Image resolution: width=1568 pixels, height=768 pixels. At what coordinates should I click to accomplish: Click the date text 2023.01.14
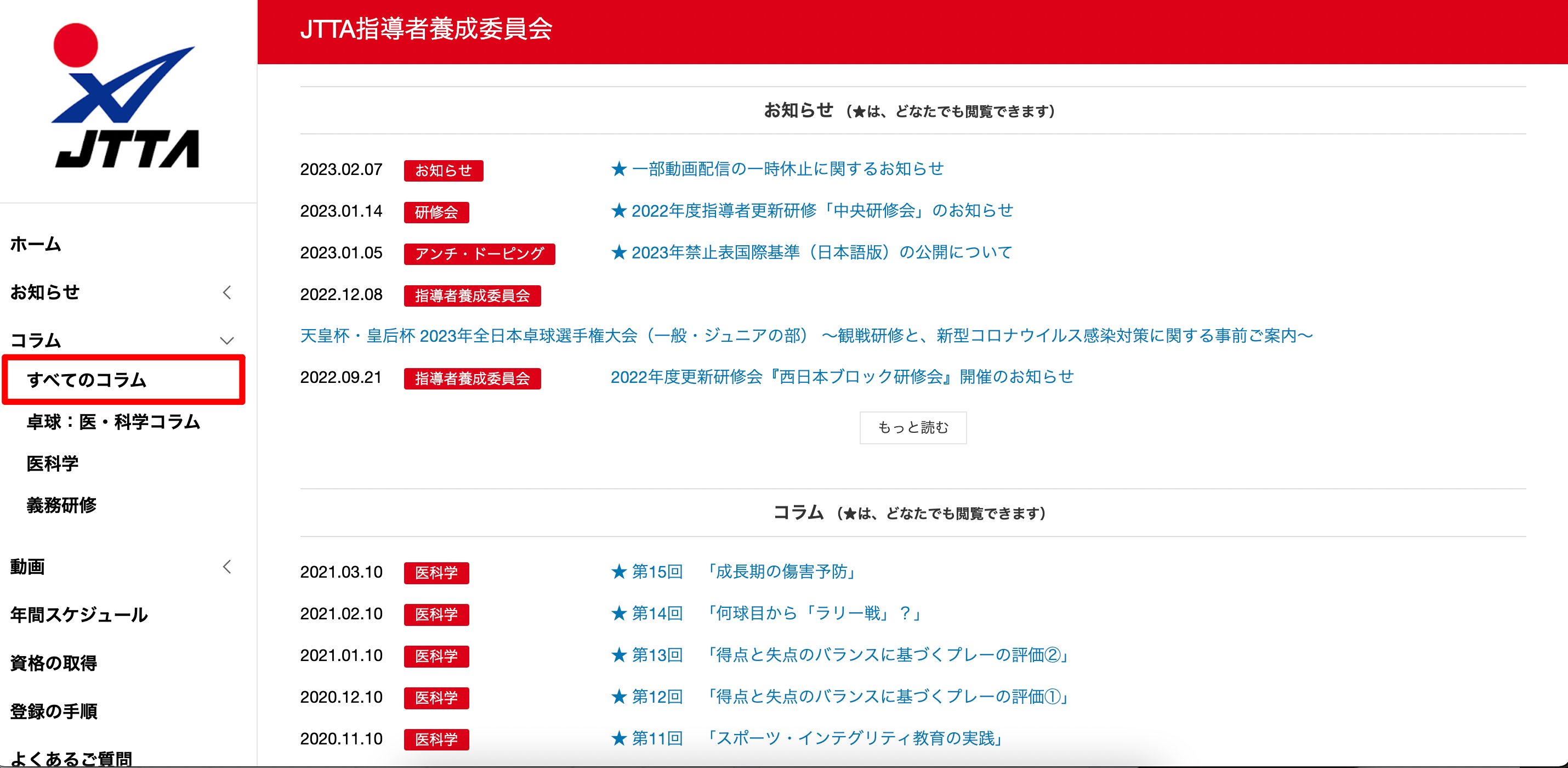pyautogui.click(x=342, y=211)
